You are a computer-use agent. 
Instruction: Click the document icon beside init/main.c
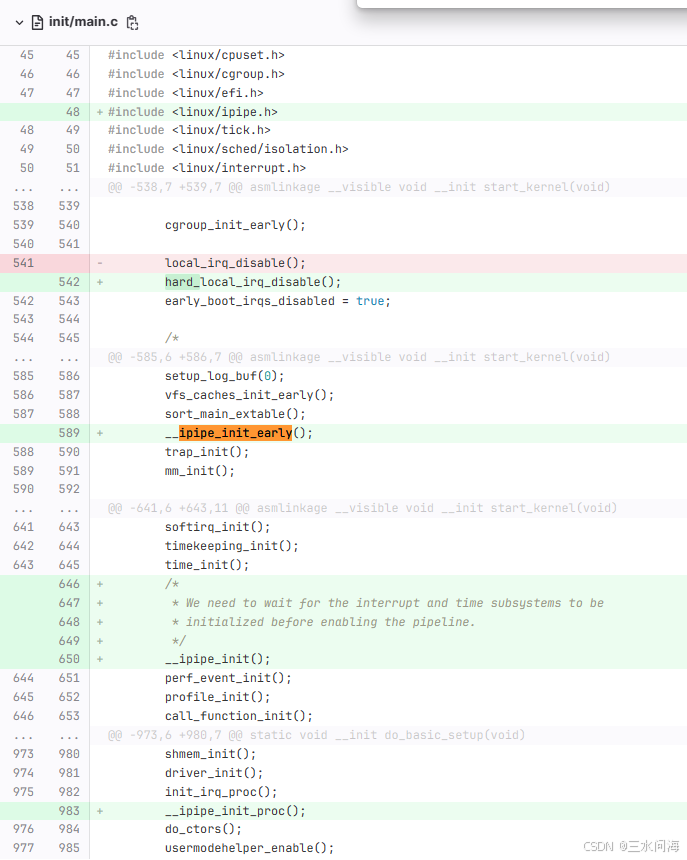[x=37, y=22]
